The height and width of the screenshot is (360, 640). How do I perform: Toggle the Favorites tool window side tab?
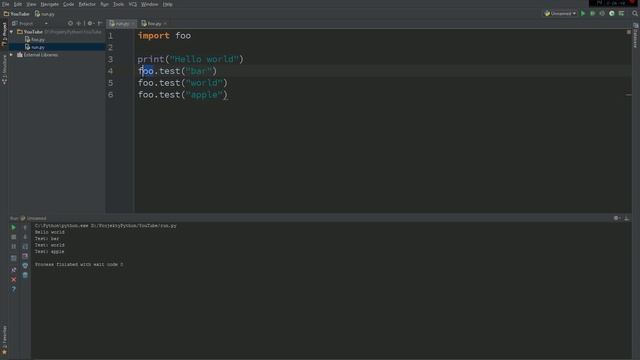(4, 339)
